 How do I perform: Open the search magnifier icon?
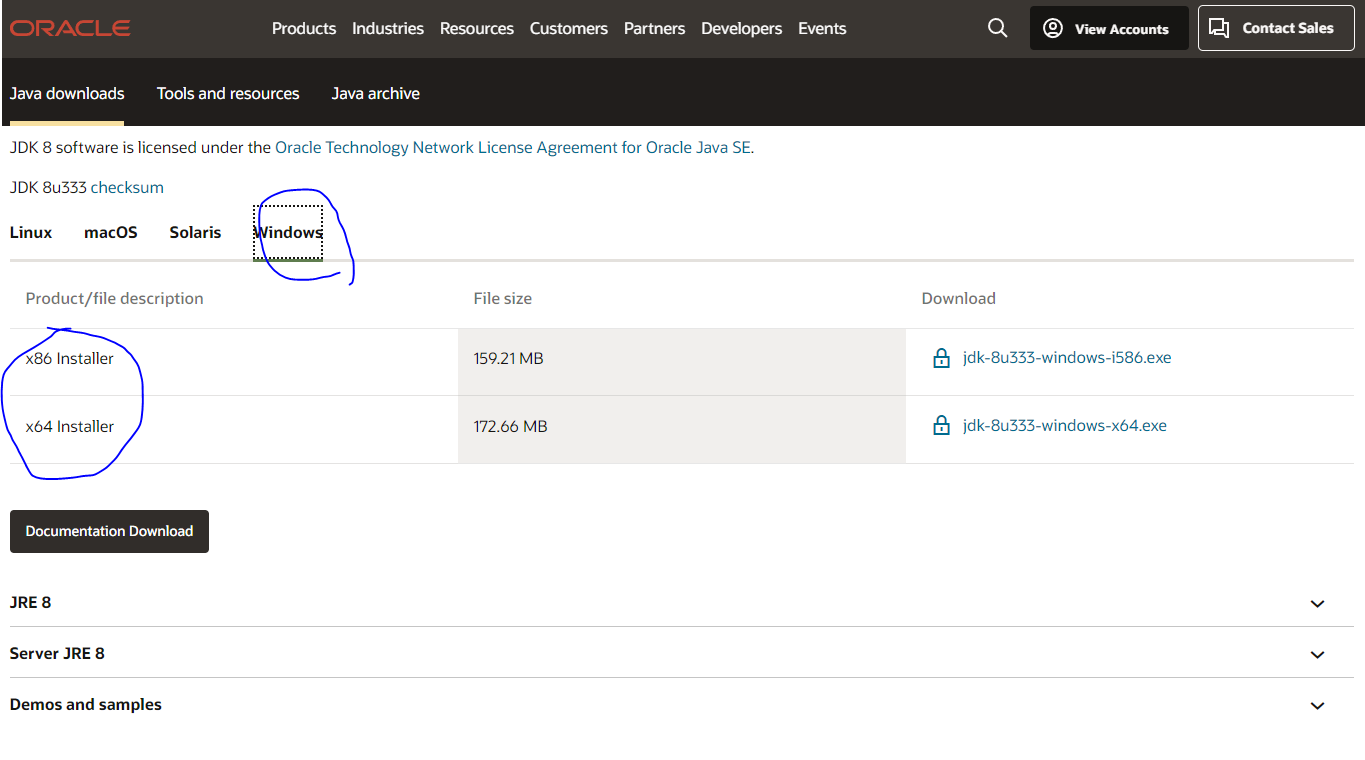997,28
